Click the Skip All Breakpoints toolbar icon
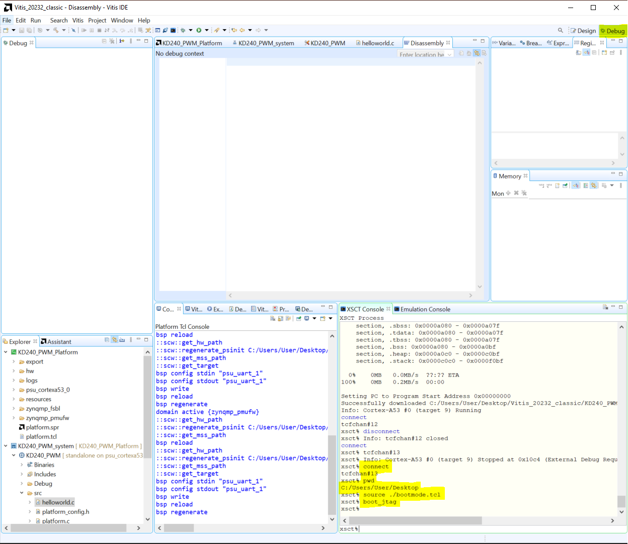This screenshot has width=628, height=544. [73, 30]
